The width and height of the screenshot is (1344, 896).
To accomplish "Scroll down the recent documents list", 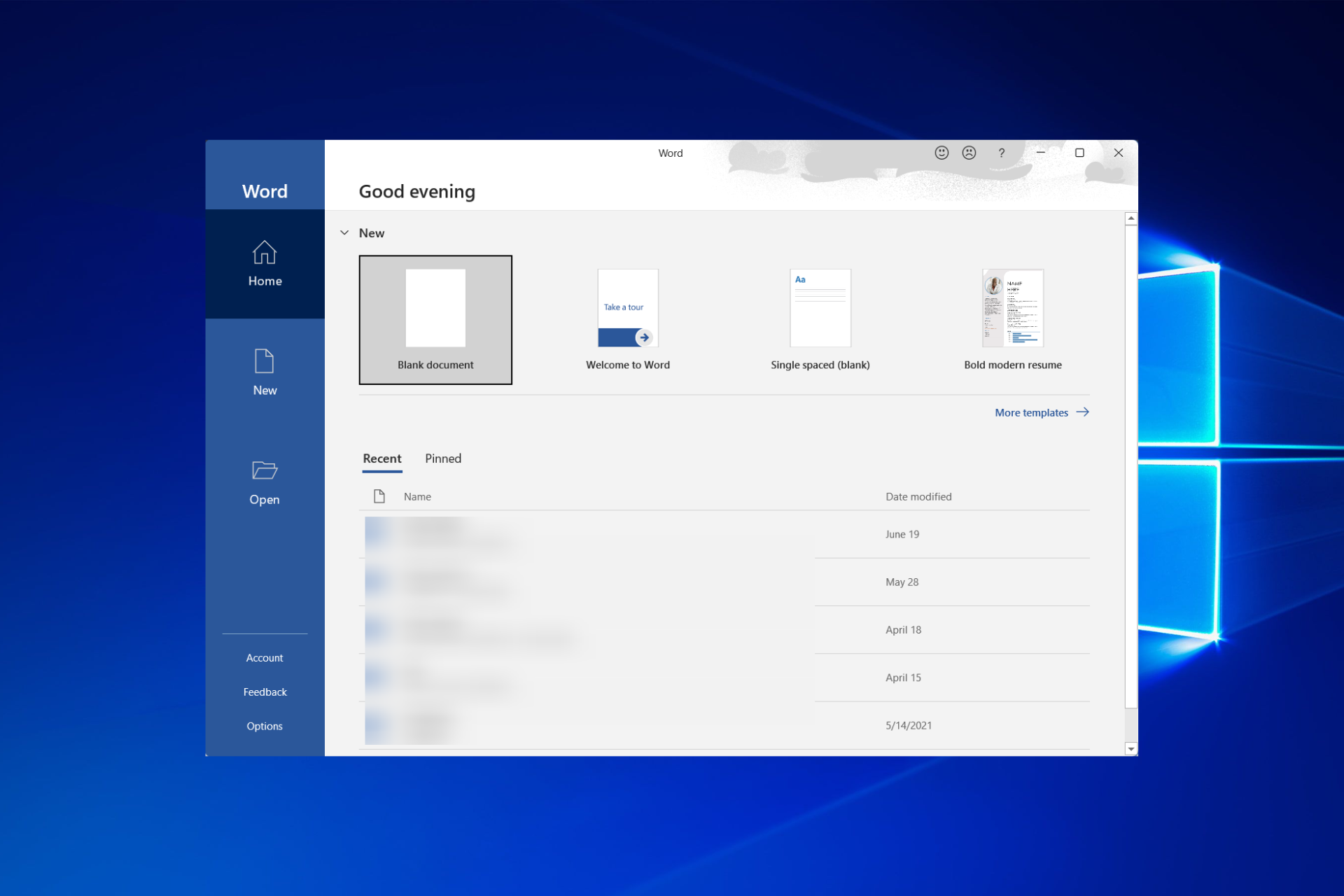I will click(1130, 751).
